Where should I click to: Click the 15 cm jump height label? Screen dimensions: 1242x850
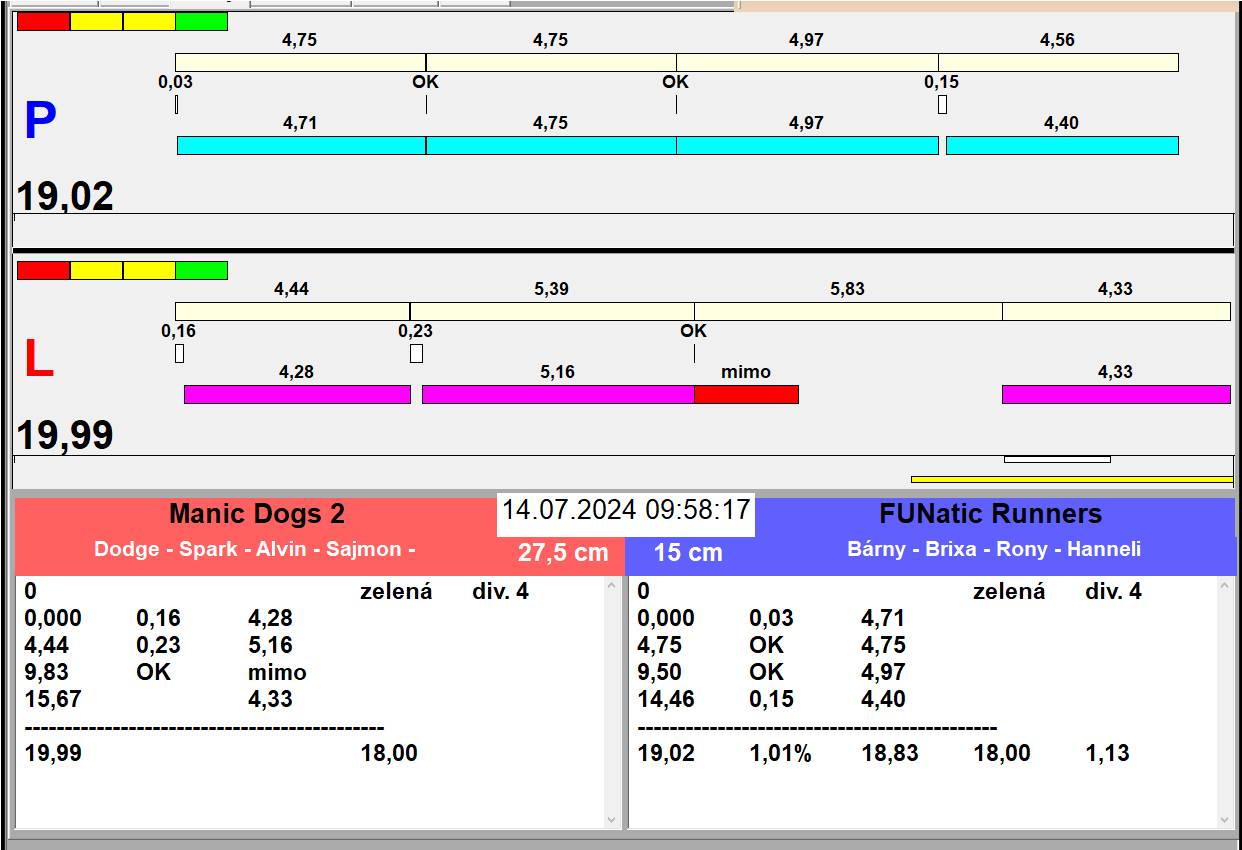[688, 552]
